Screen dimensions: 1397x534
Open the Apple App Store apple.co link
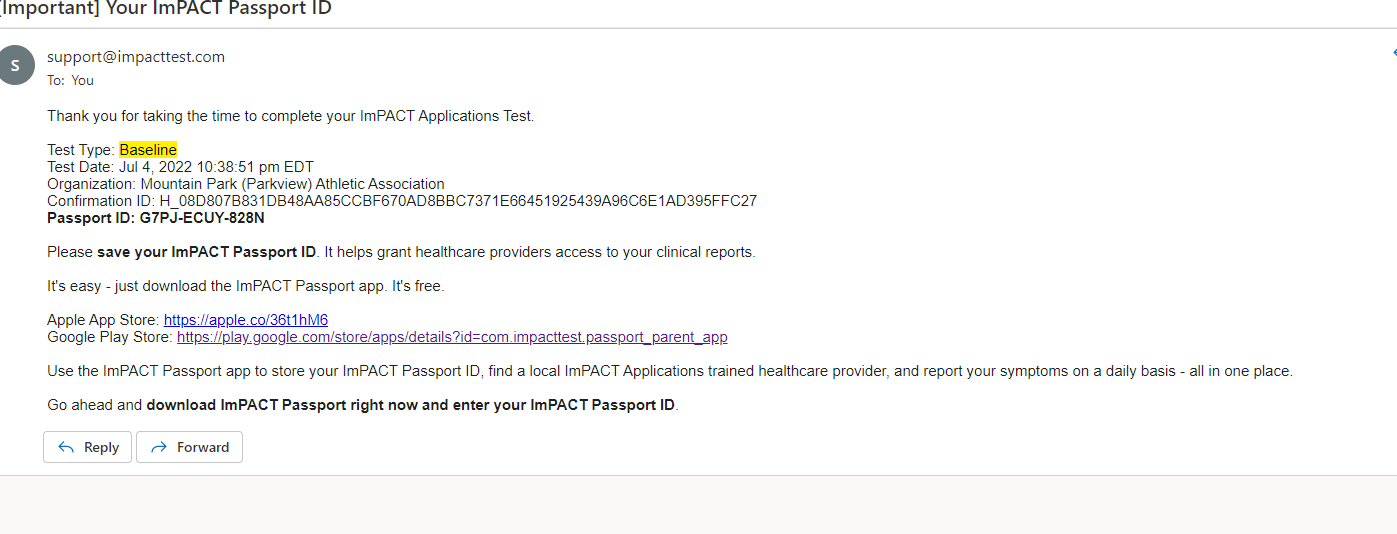click(246, 320)
